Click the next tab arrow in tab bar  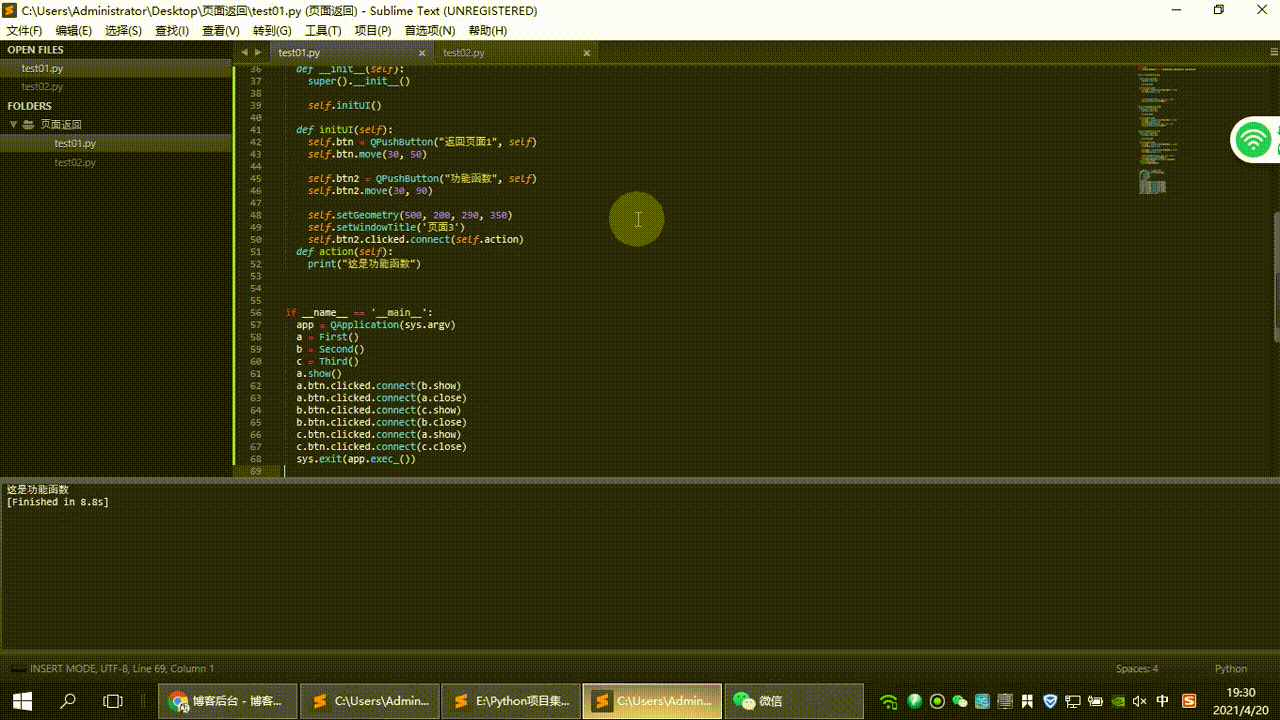[258, 52]
